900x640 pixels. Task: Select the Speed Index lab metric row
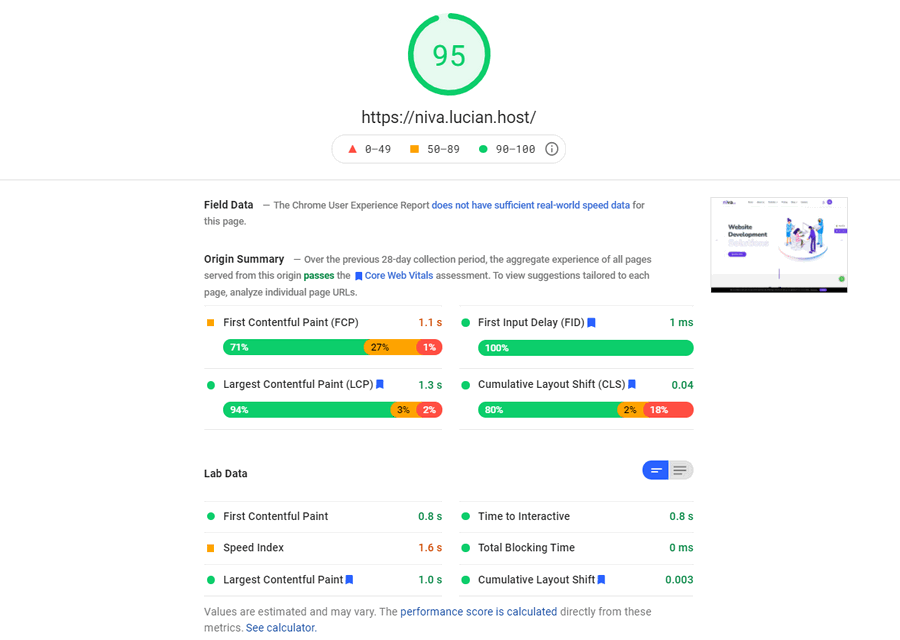click(x=323, y=548)
